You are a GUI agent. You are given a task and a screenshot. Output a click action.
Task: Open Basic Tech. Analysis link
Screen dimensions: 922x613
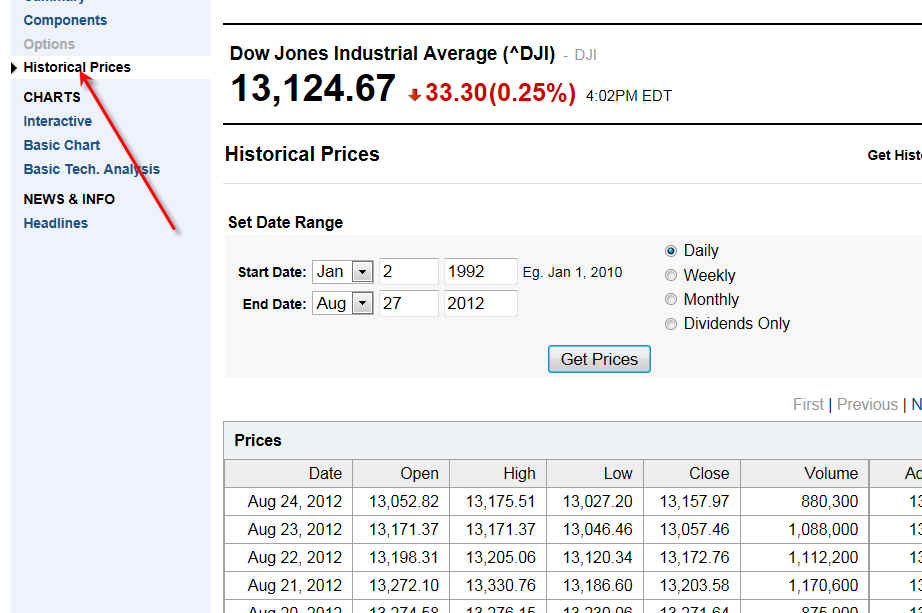point(91,169)
